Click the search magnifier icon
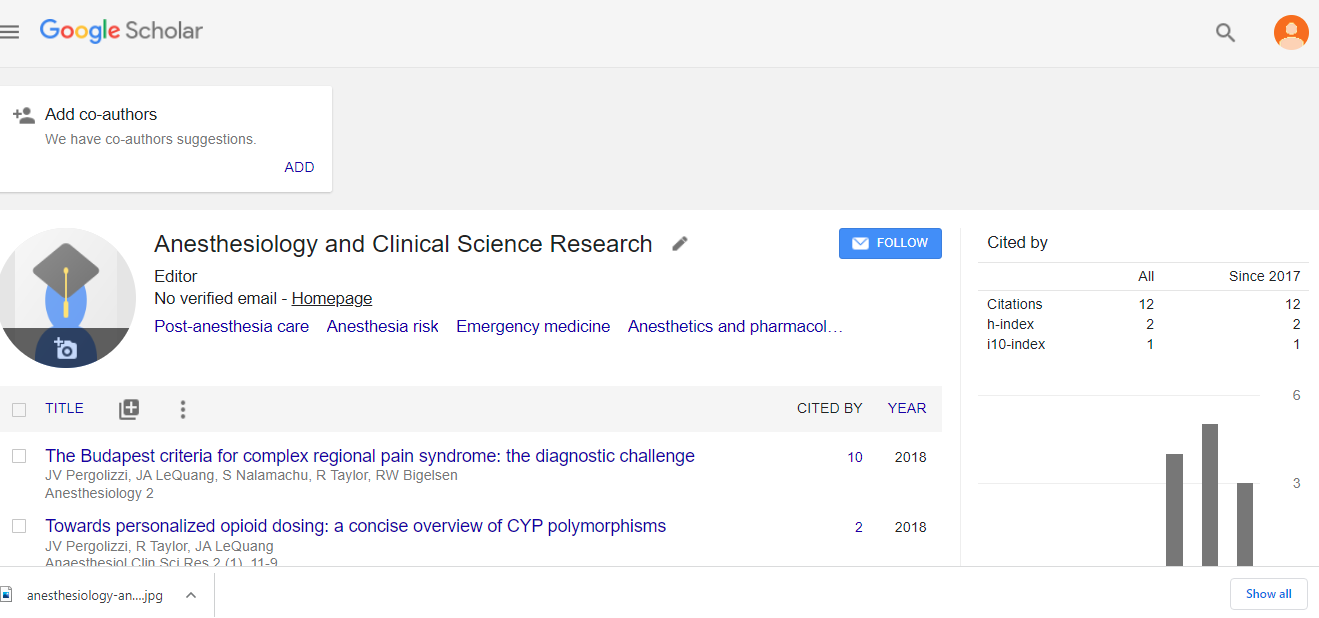The width and height of the screenshot is (1319, 618). point(1225,32)
